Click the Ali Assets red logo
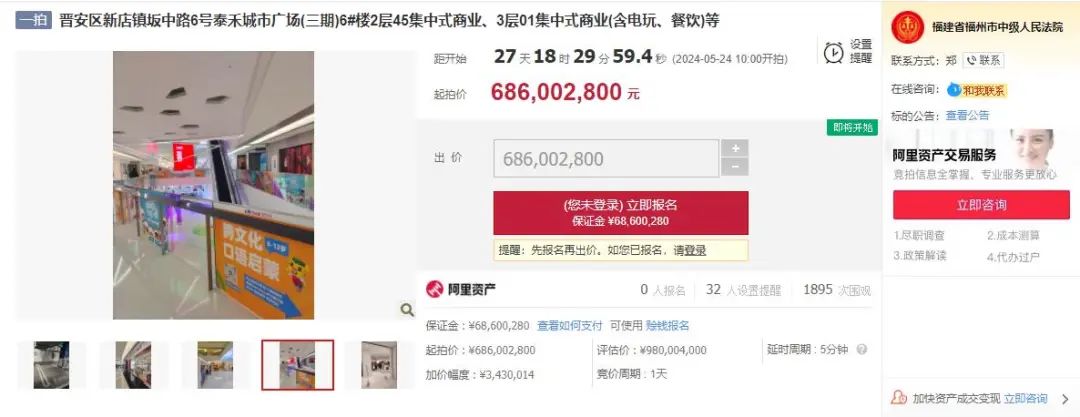The width and height of the screenshot is (1080, 417). click(434, 289)
